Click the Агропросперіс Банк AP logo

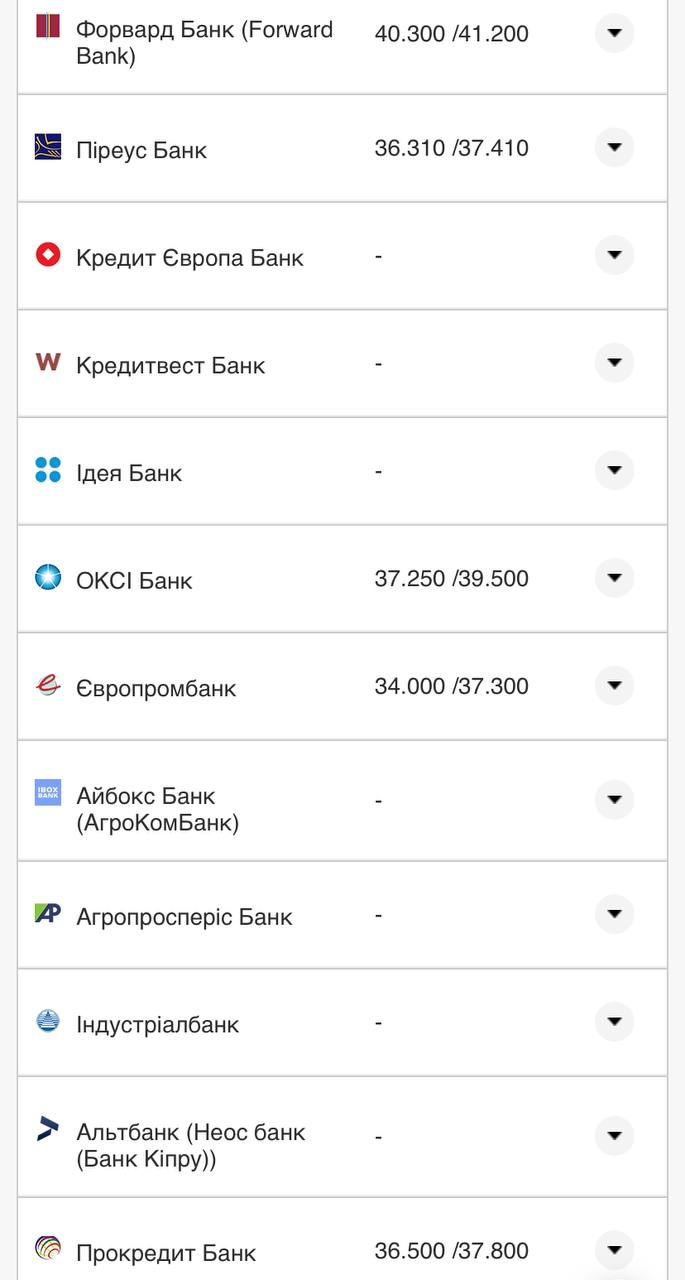point(48,913)
